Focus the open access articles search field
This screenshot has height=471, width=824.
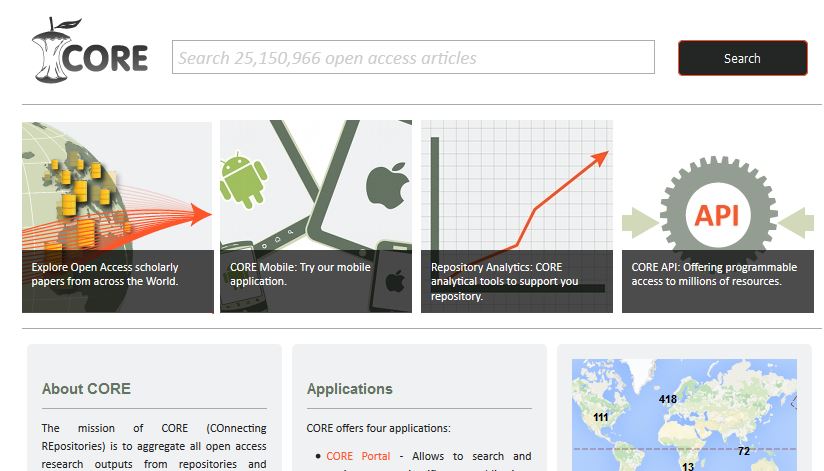(x=413, y=57)
